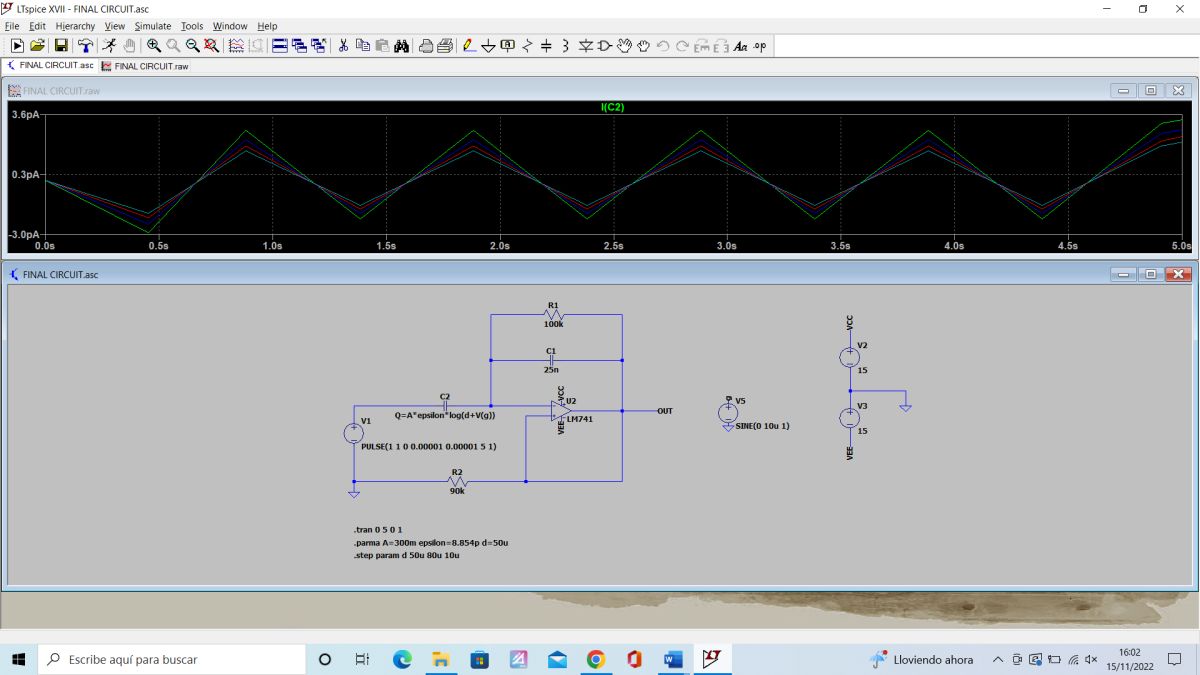This screenshot has width=1200, height=675.
Task: Click the Undo arrow icon
Action: click(663, 46)
